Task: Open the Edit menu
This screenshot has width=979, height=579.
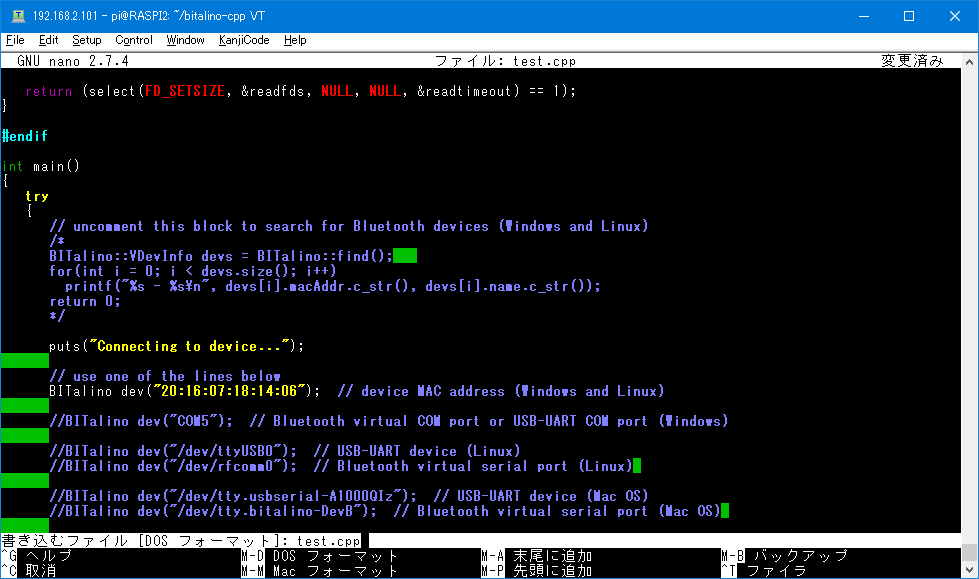Action: coord(48,40)
